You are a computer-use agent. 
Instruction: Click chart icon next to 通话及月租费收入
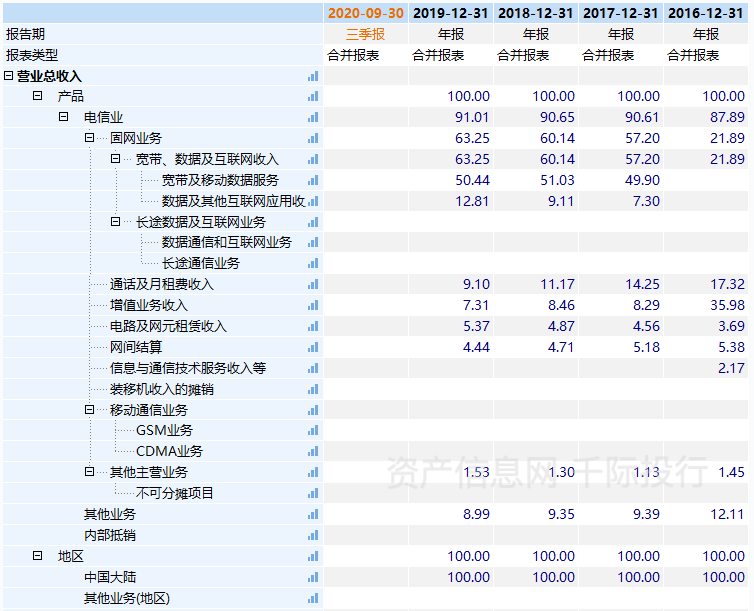(313, 284)
